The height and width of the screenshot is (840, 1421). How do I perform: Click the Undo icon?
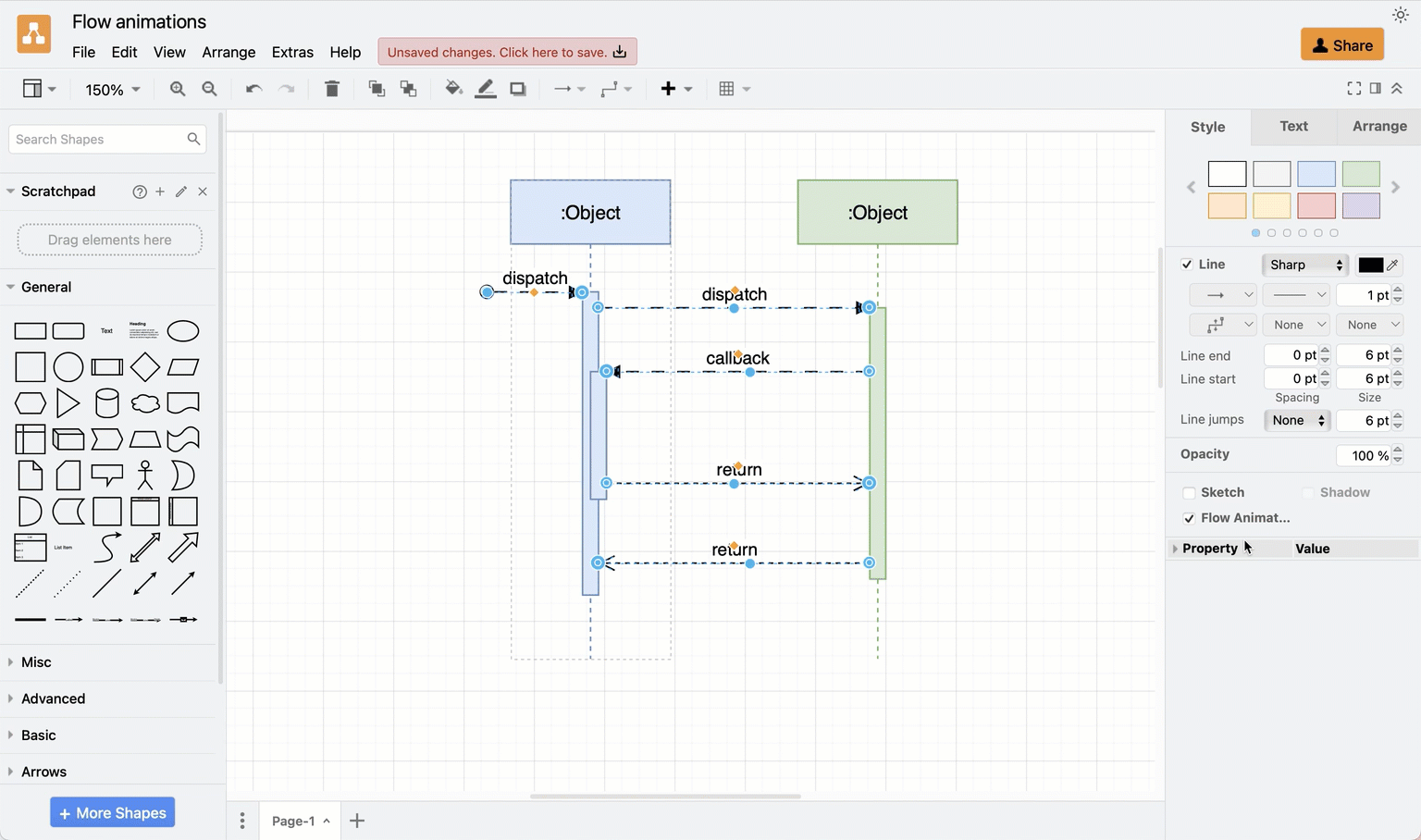tap(252, 88)
